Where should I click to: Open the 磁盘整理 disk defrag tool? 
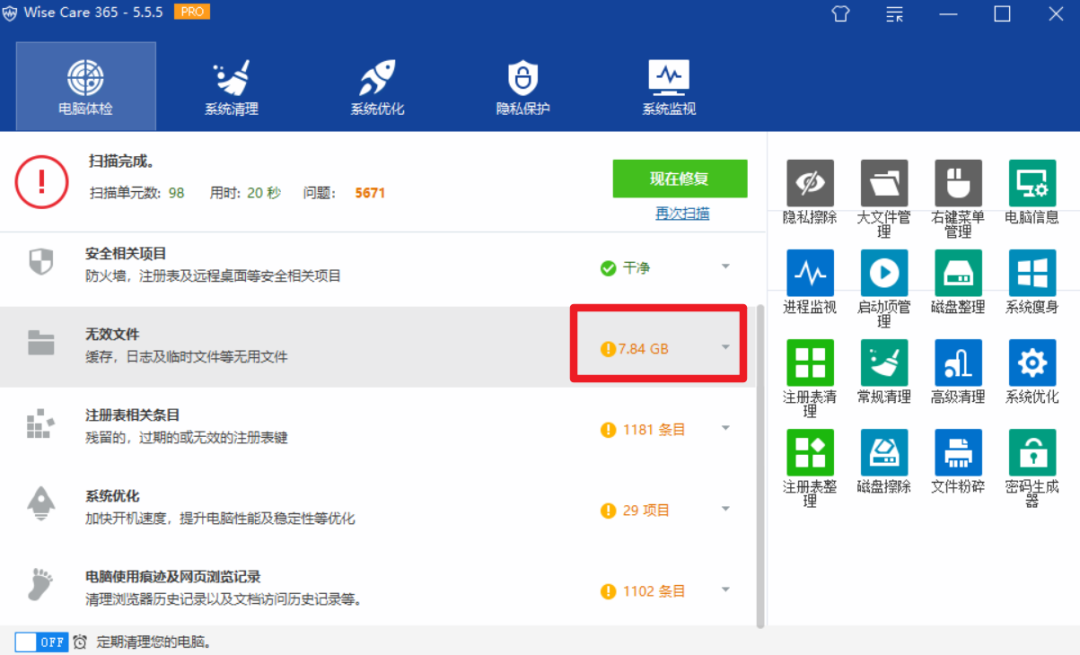[958, 273]
